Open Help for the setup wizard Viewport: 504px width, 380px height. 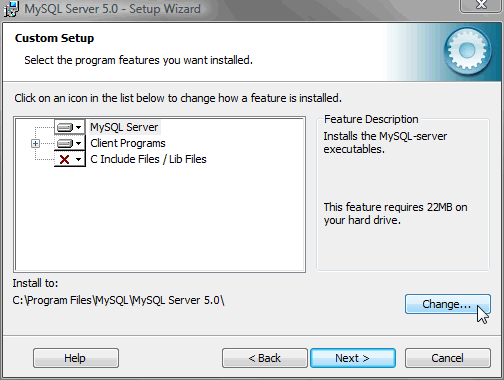pos(76,358)
